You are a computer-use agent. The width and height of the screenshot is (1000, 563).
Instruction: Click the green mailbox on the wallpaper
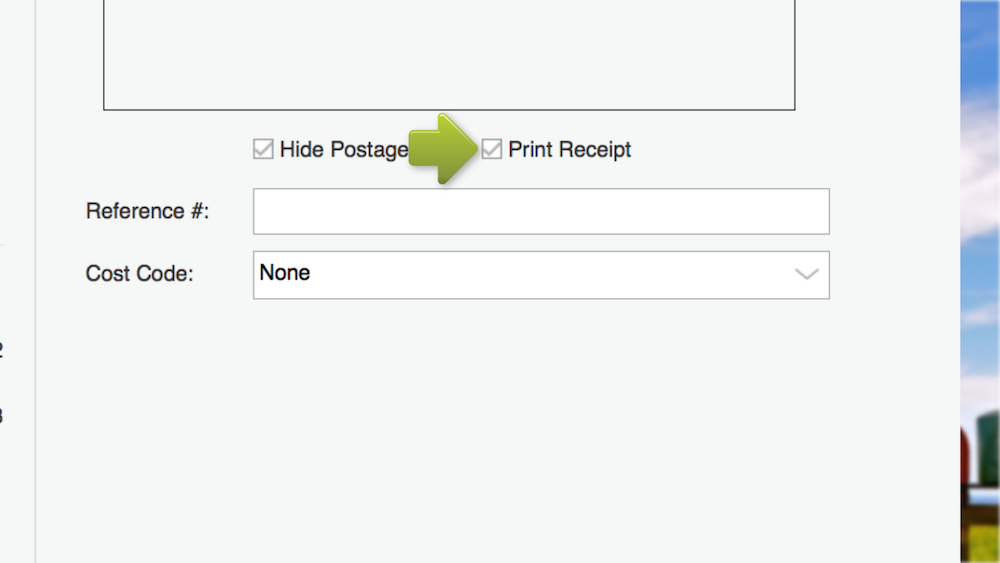[x=989, y=438]
